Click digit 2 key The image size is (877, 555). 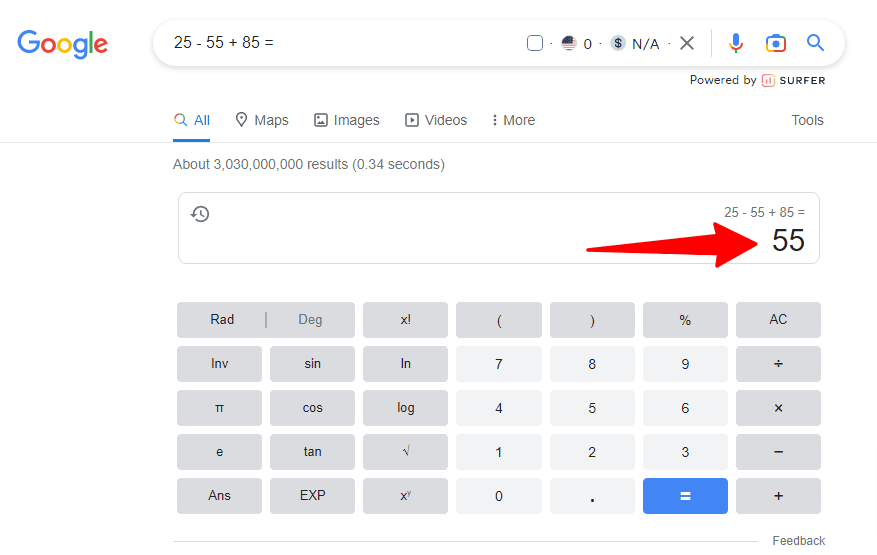(x=592, y=451)
